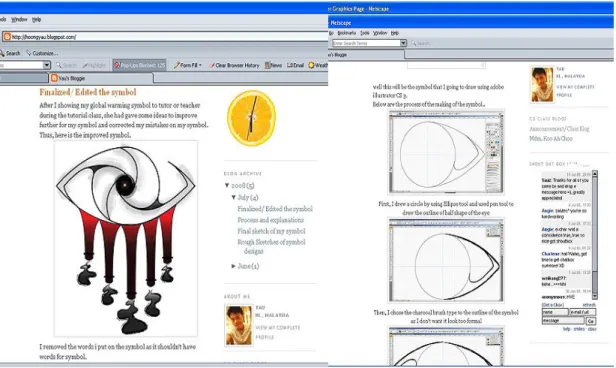Click the Search magnifier icon in left toolbar
Screen dimensions: 616x368
pos(2,53)
